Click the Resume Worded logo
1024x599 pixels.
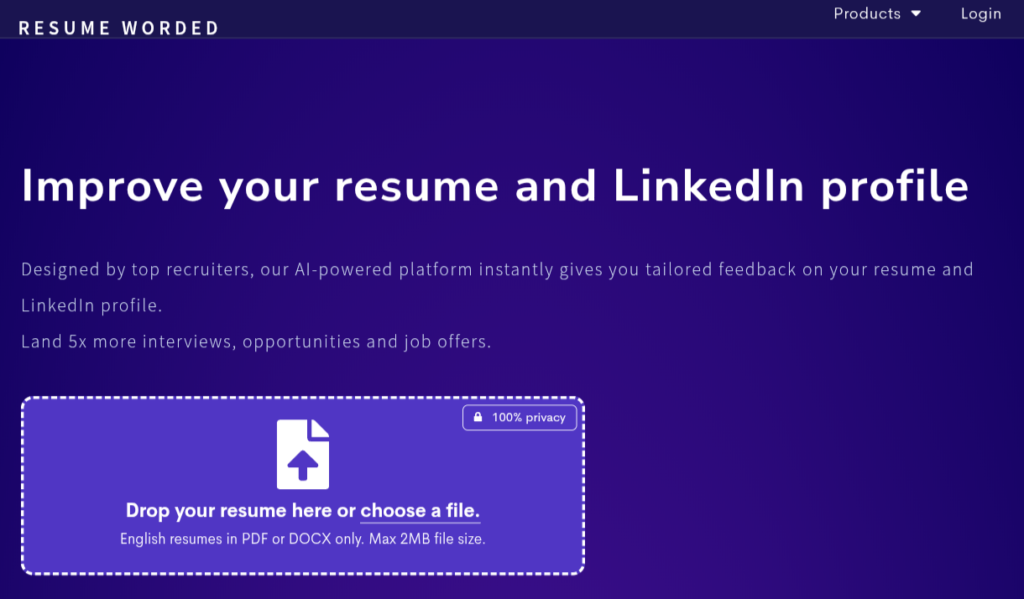[x=119, y=28]
